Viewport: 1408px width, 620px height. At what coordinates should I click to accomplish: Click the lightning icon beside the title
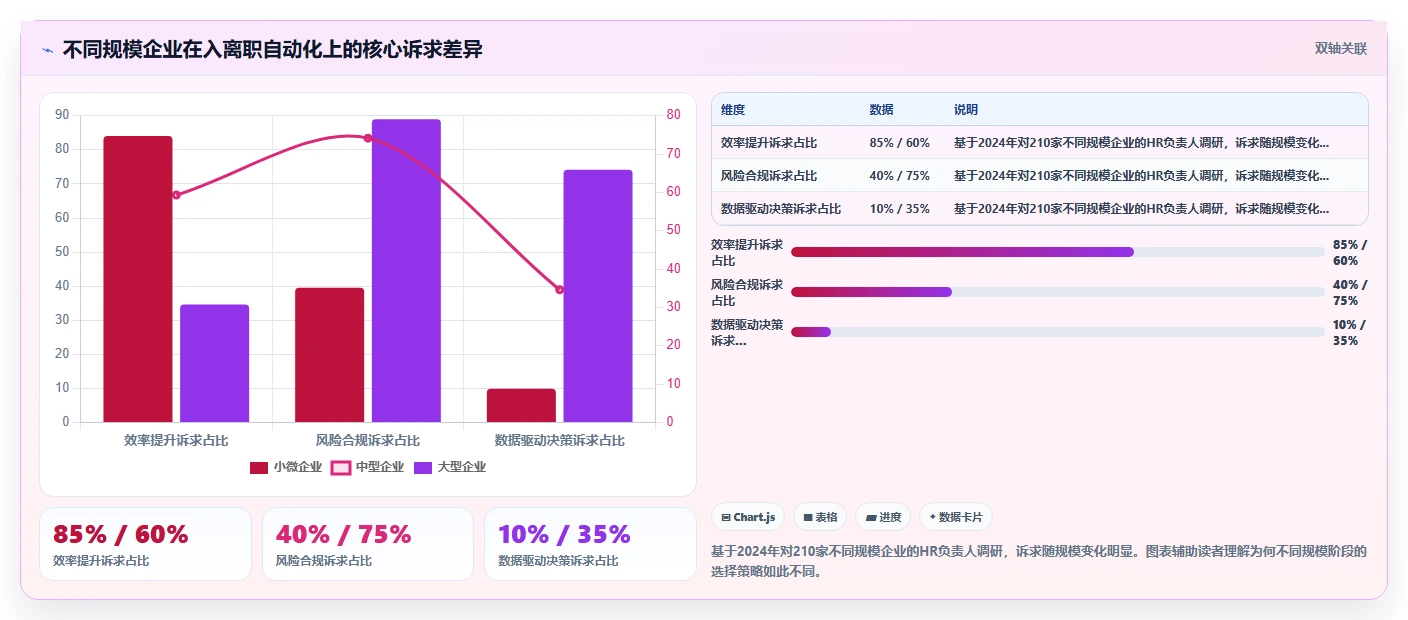tap(47, 50)
